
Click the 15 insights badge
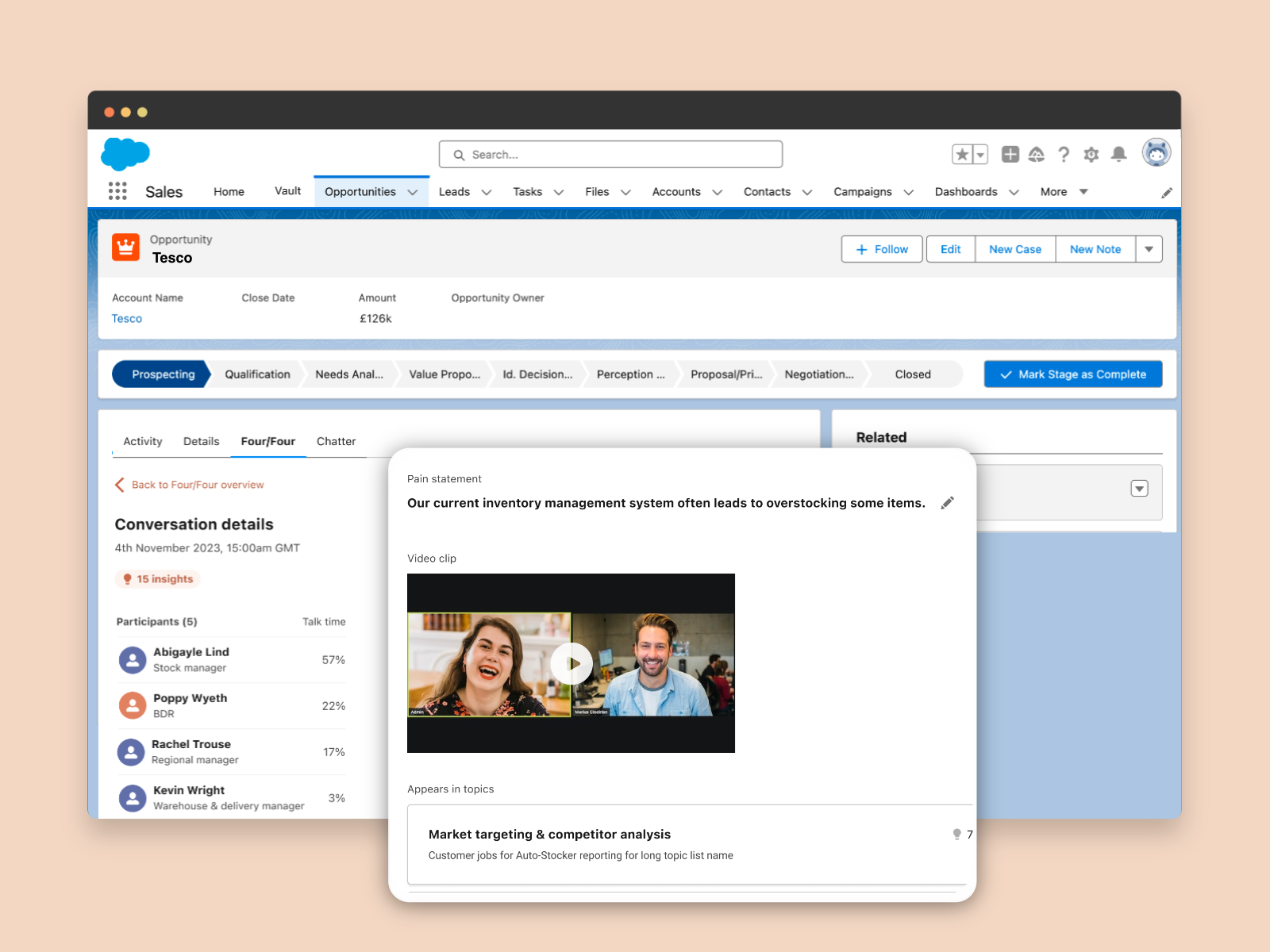tap(158, 579)
